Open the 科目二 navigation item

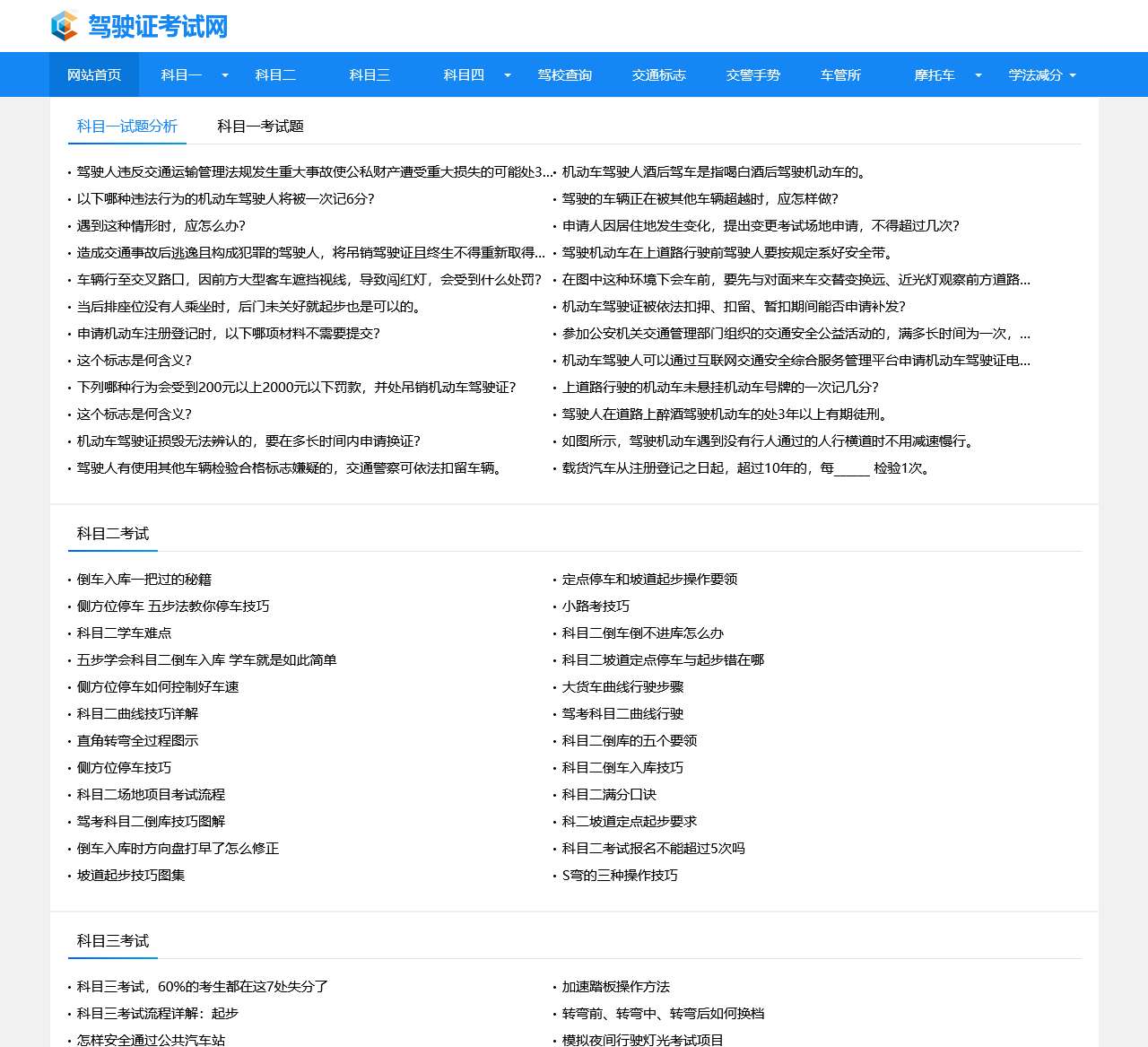[275, 75]
